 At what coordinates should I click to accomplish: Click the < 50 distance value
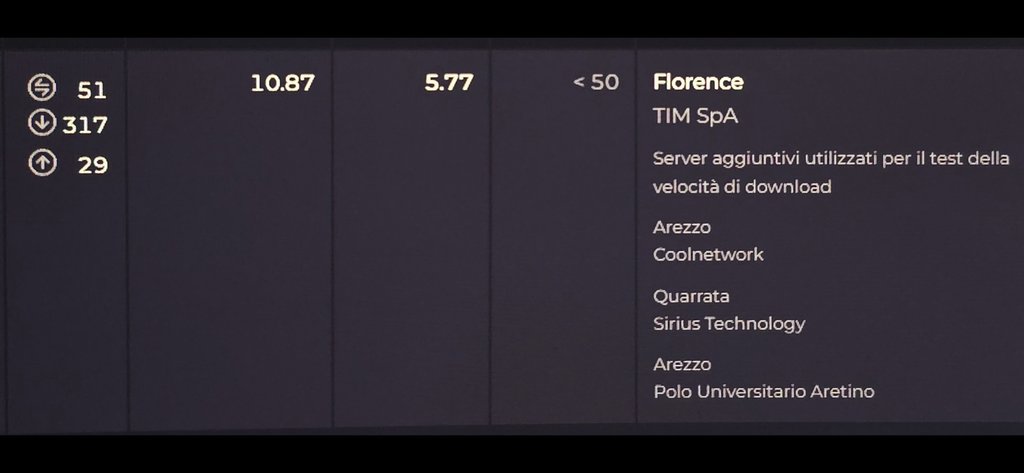[x=596, y=82]
